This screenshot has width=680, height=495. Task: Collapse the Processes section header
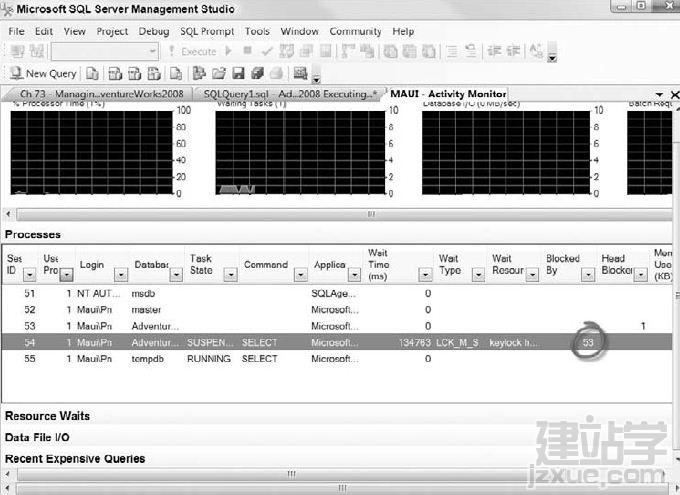(33, 234)
